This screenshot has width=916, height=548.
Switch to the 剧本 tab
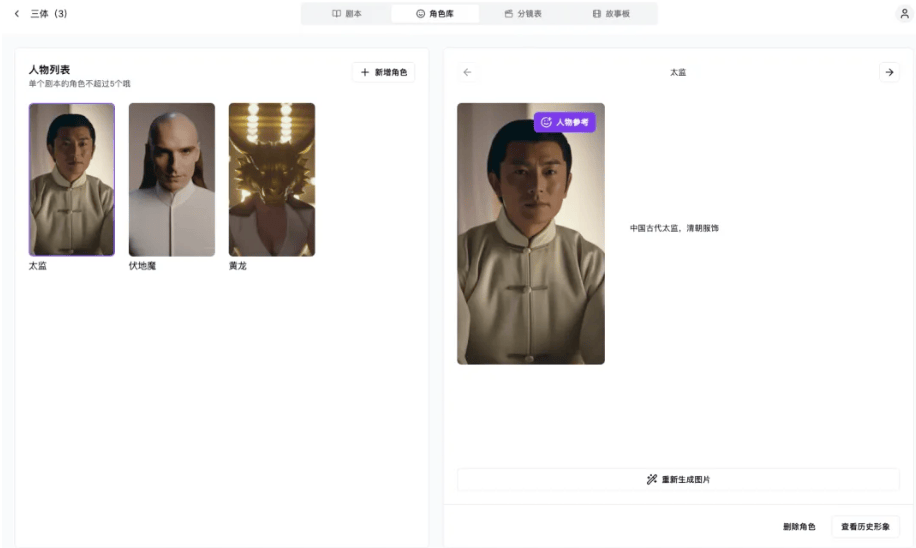347,13
